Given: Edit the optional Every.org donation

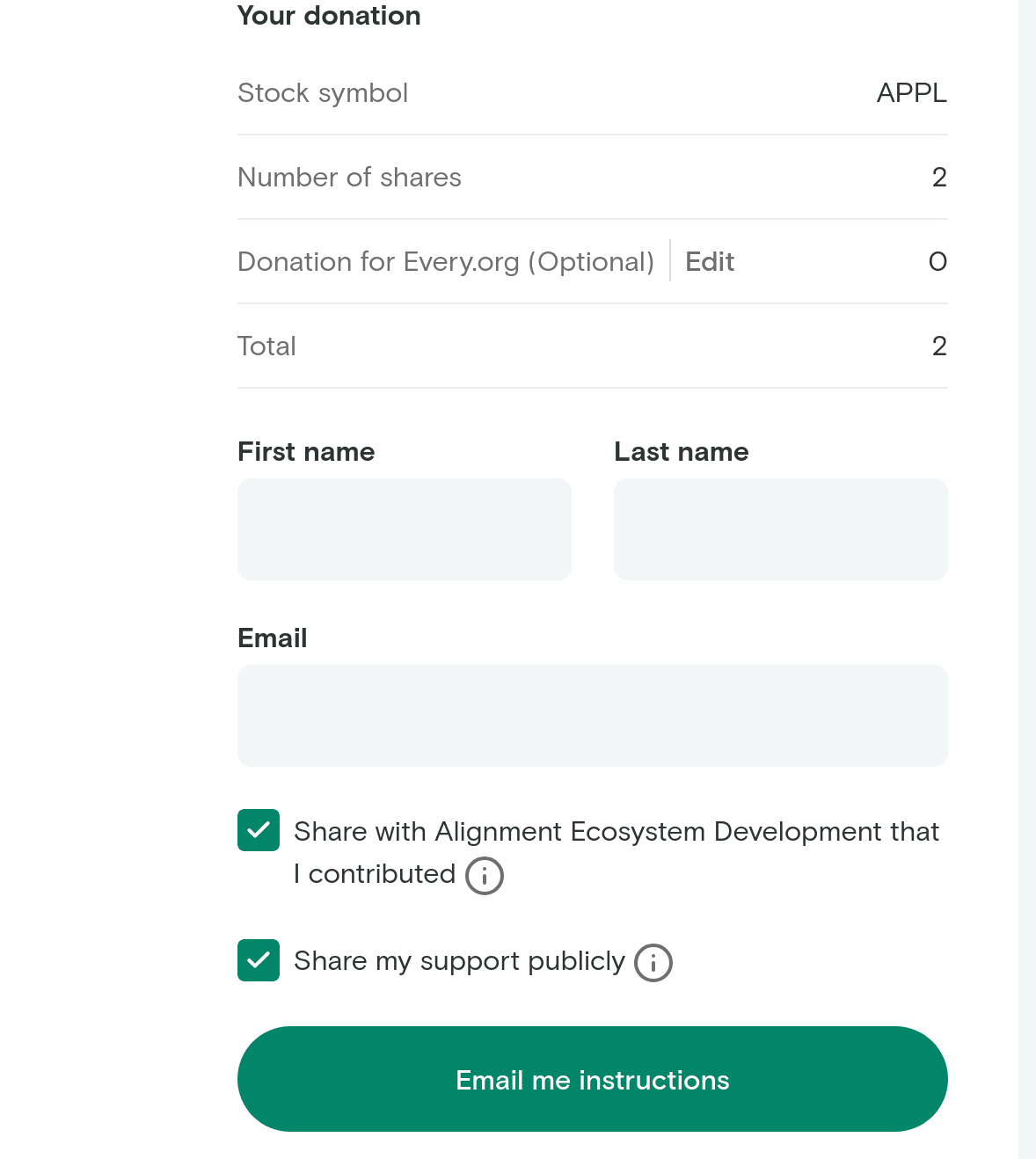Looking at the screenshot, I should [709, 262].
